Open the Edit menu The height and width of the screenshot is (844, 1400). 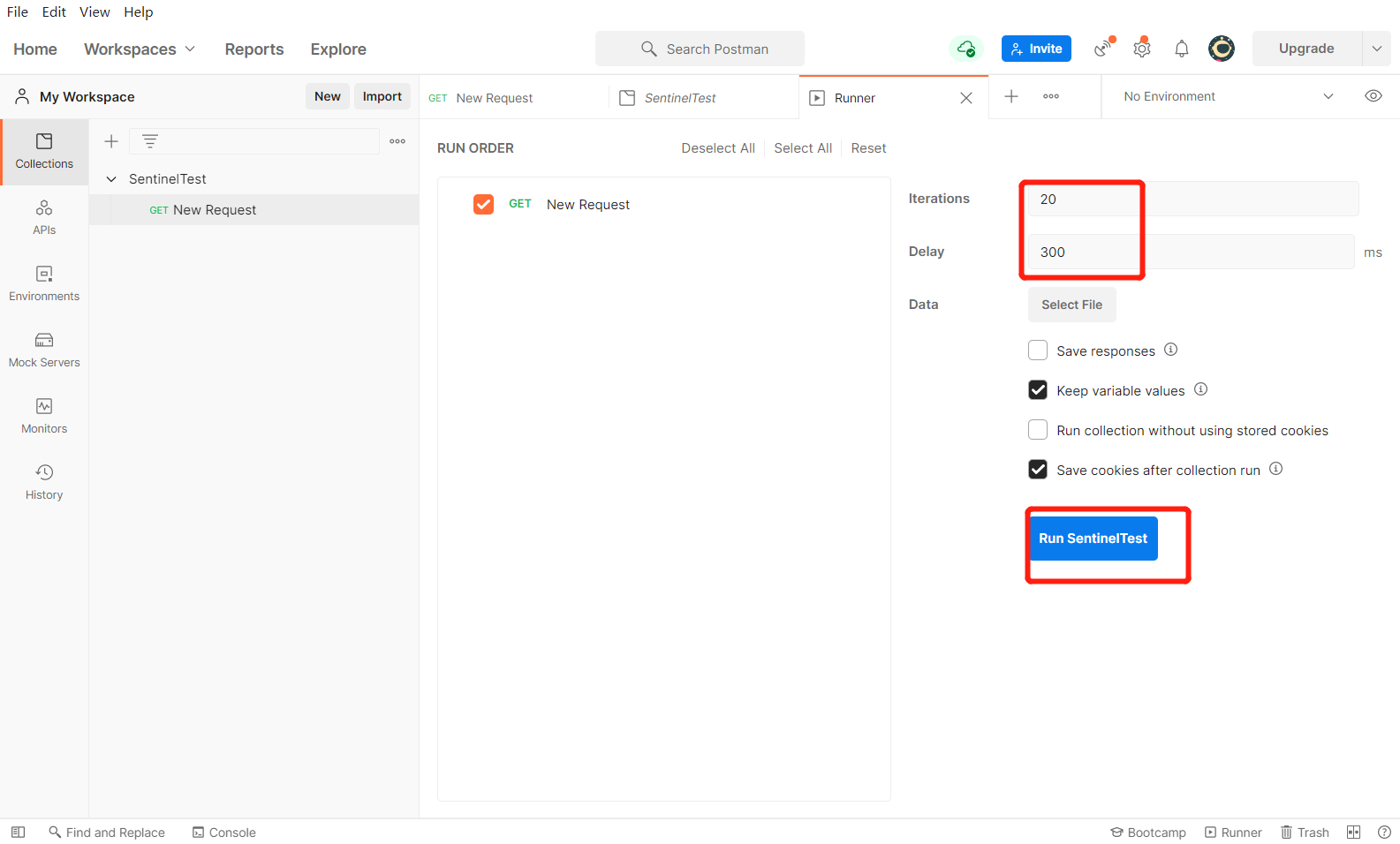(x=54, y=11)
